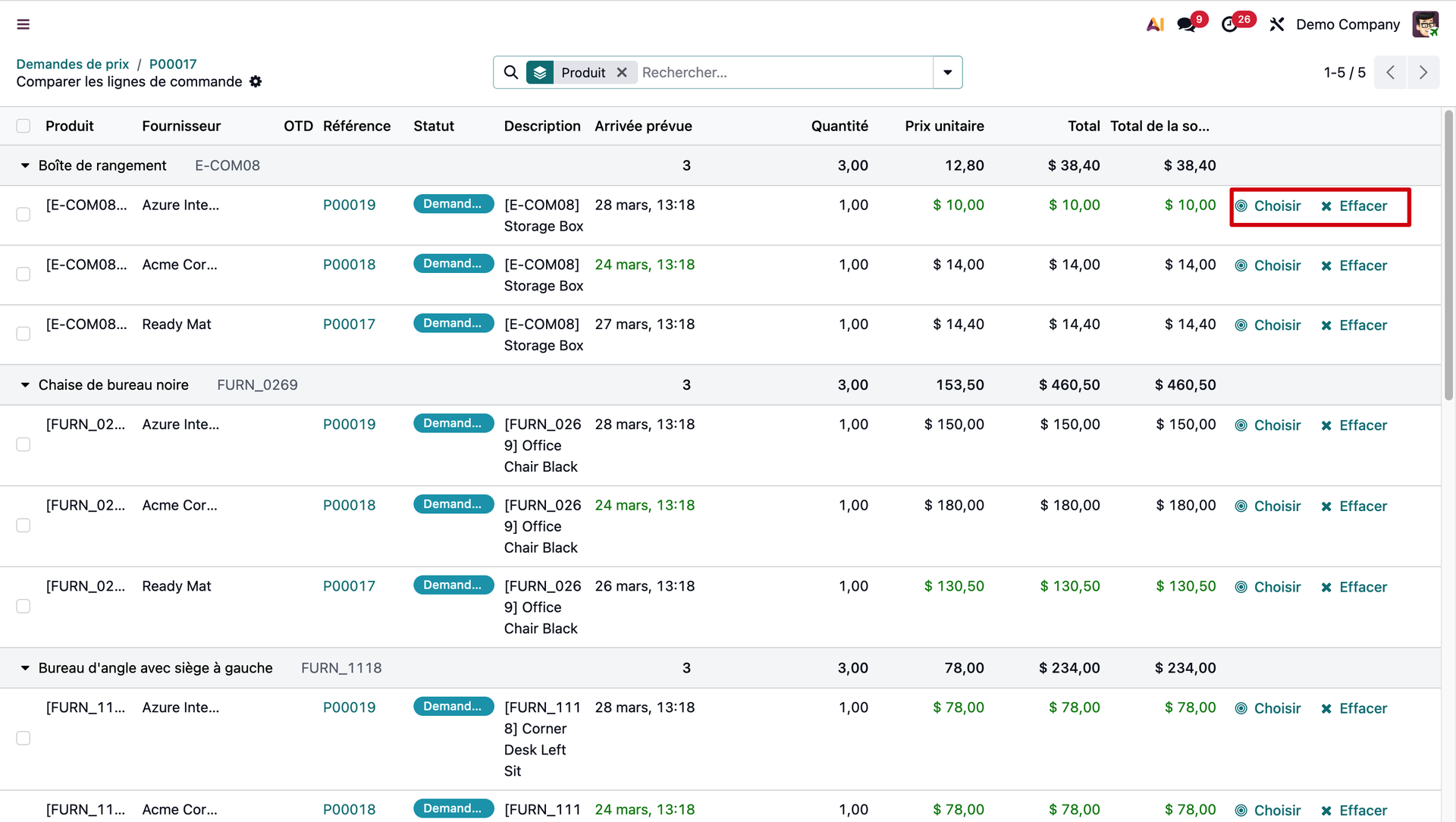Go to Demandes de prix breadcrumb
Screen dimensions: 1456x822
pyautogui.click(x=73, y=64)
